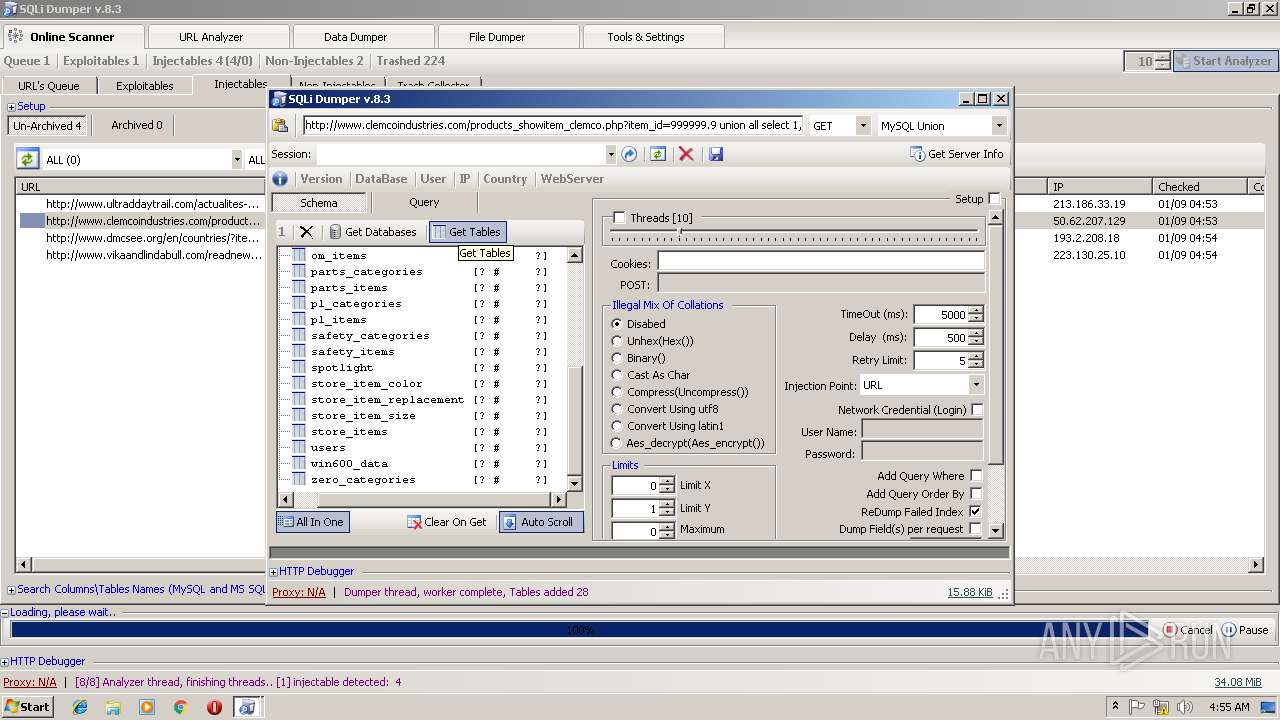The image size is (1280, 720).
Task: Tick the Setup checkbox
Action: (x=994, y=199)
